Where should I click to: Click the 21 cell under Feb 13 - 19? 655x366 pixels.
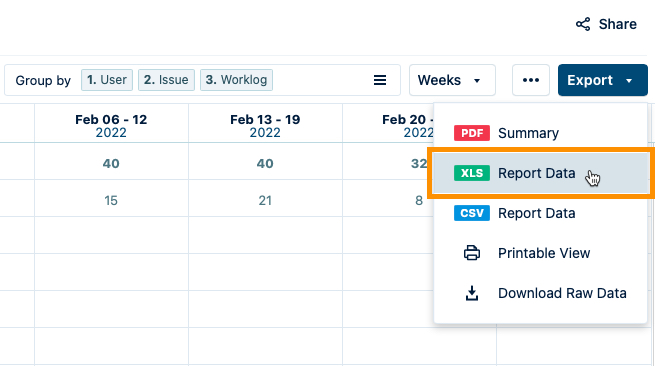[265, 201]
